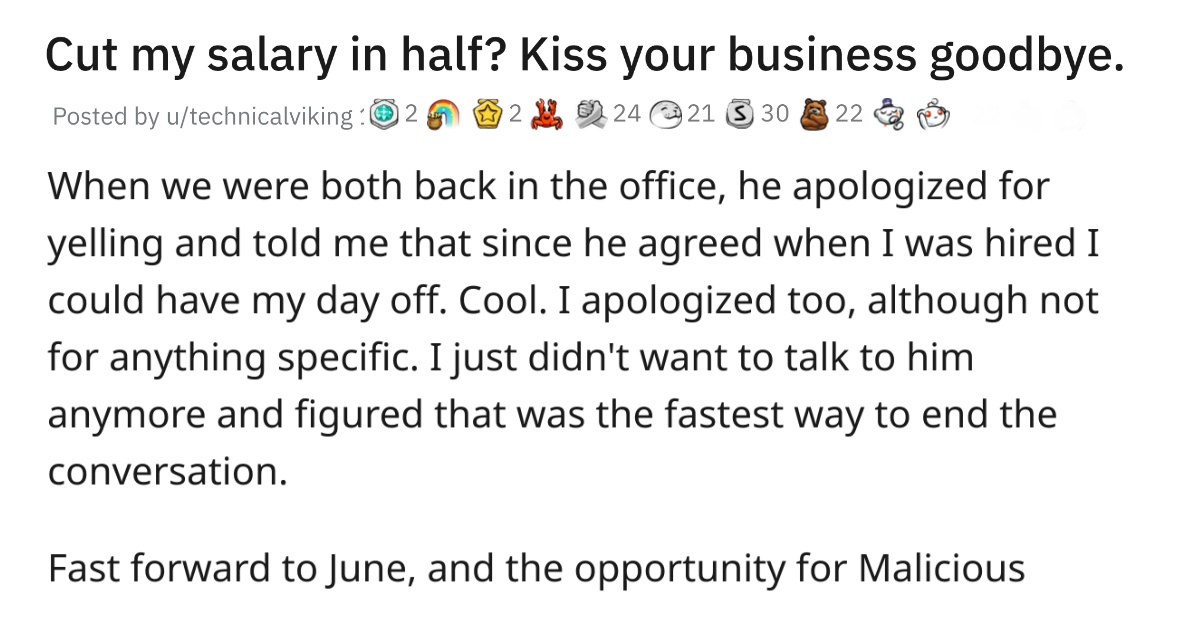Click the award count 22
This screenshot has width=1200, height=627.
[x=848, y=116]
